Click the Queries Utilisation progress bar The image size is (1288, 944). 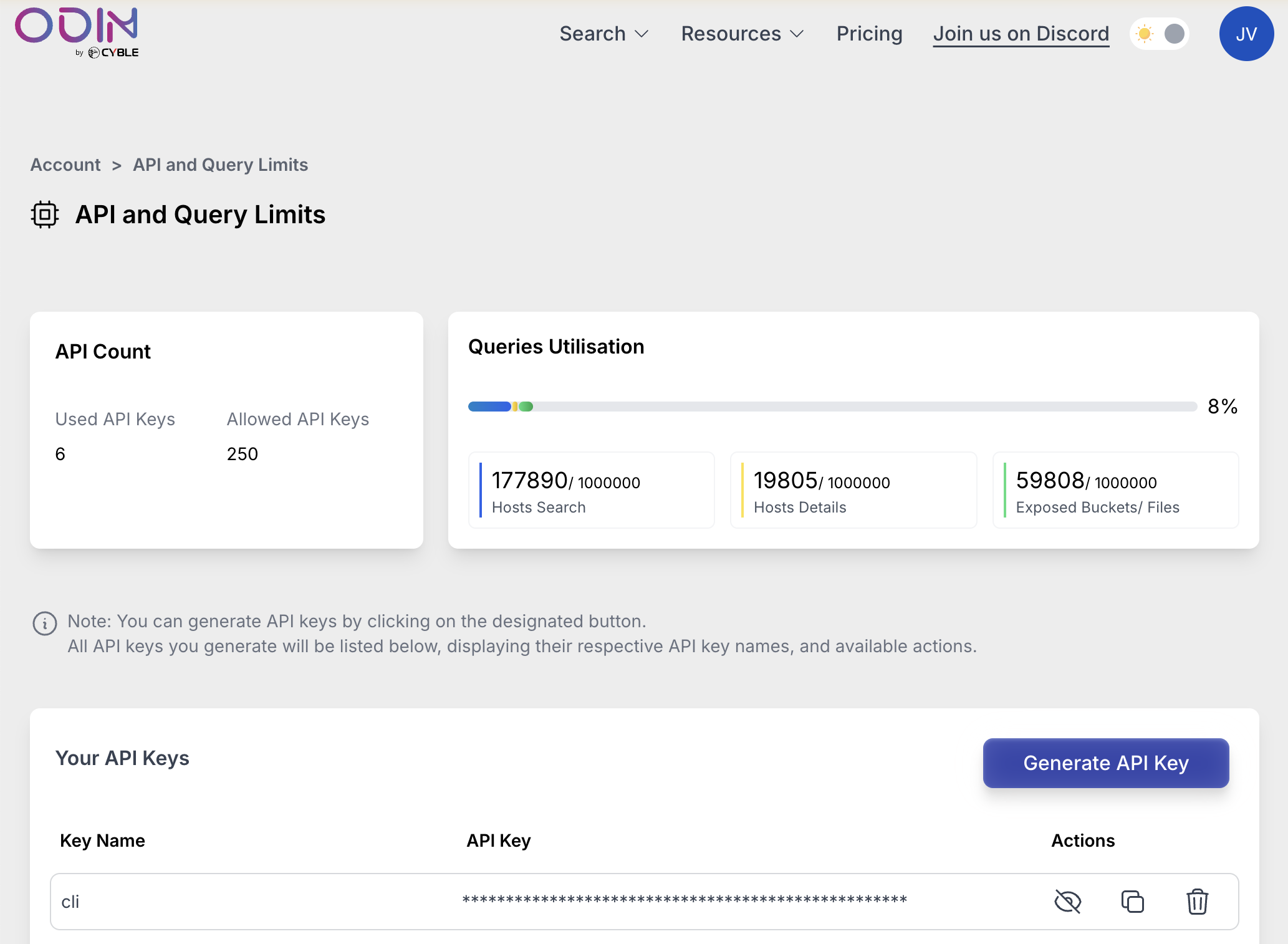[x=832, y=407]
